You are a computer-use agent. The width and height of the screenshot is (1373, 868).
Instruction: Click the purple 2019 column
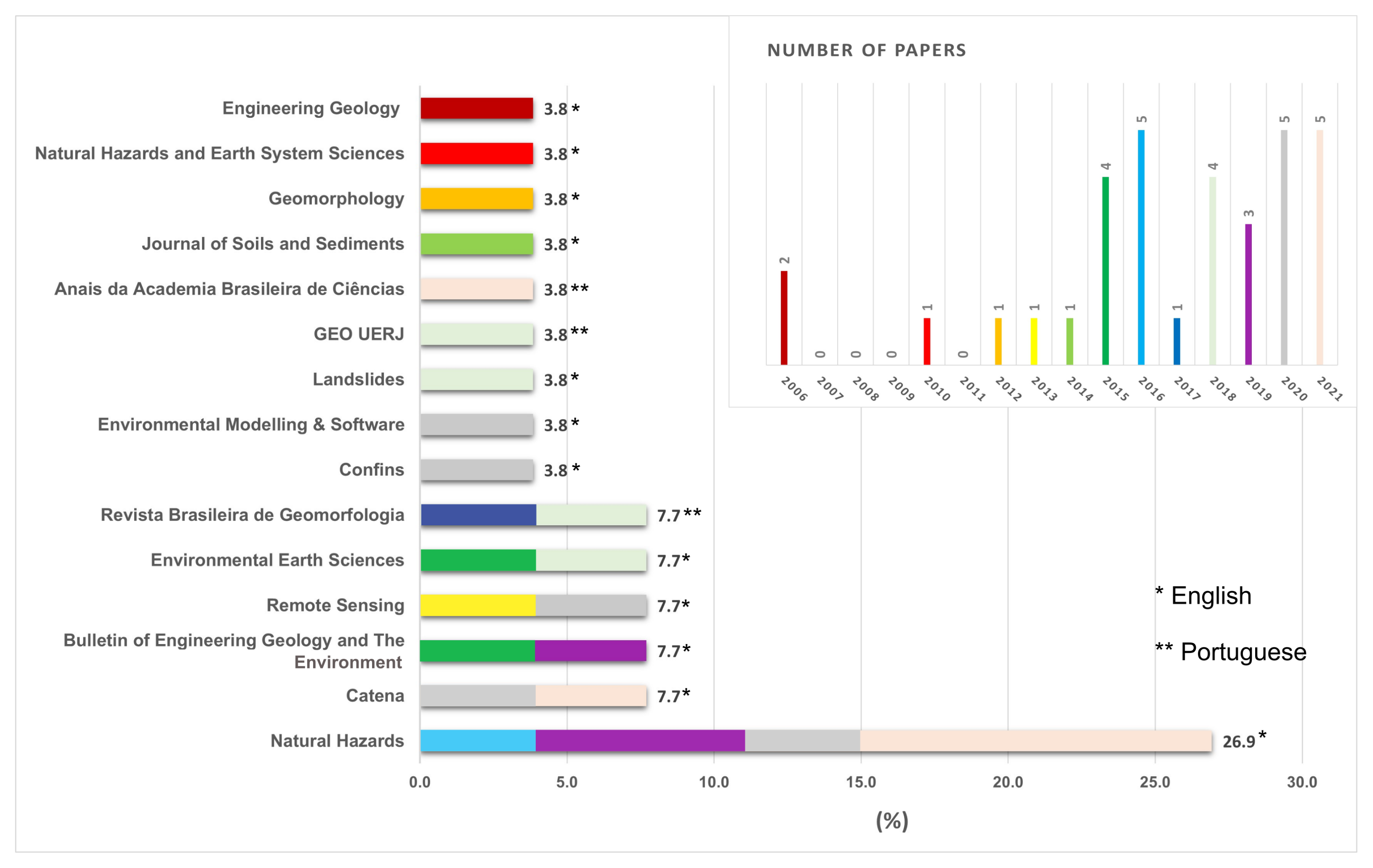[x=1248, y=294]
